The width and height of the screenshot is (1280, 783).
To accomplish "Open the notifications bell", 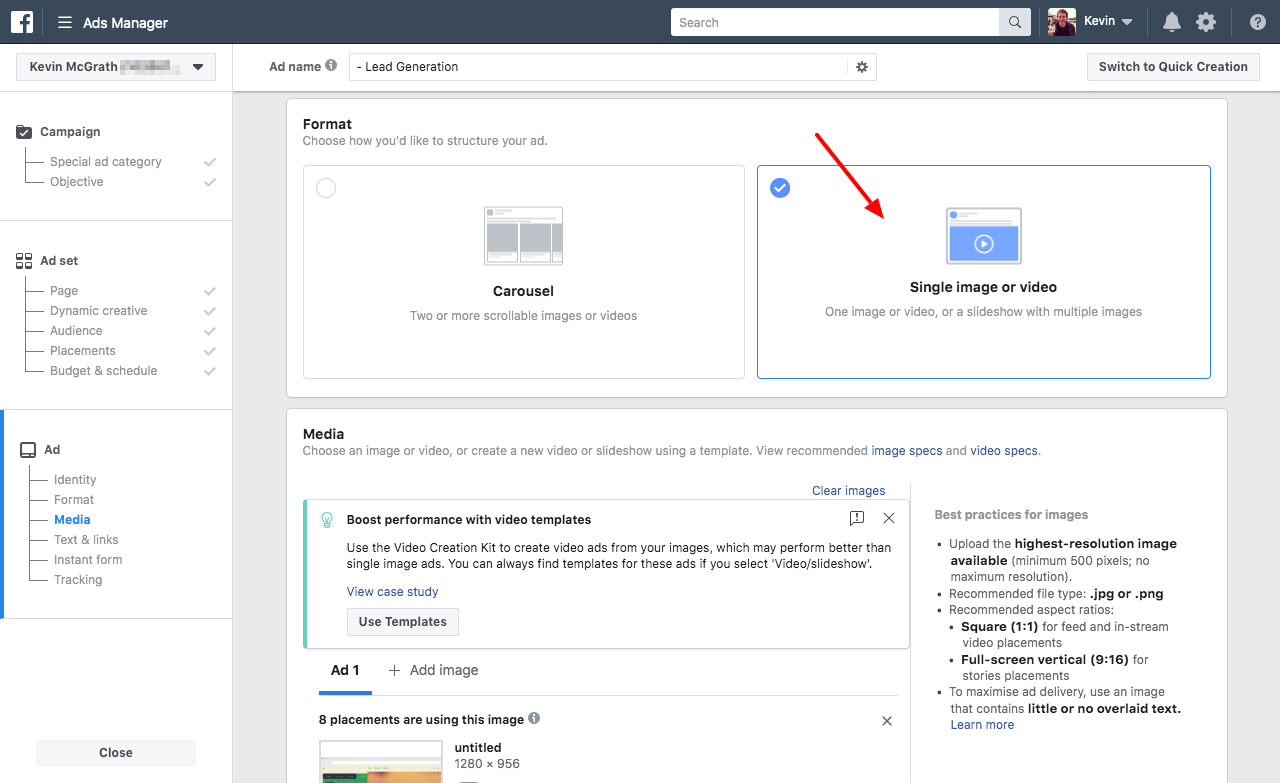I will click(x=1170, y=21).
